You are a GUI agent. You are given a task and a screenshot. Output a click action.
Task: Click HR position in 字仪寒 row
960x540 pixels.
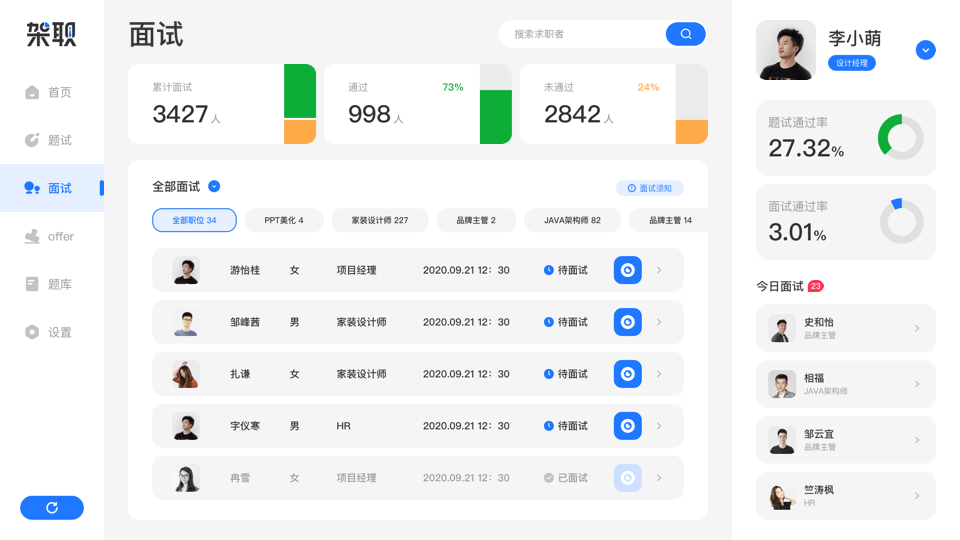(343, 426)
